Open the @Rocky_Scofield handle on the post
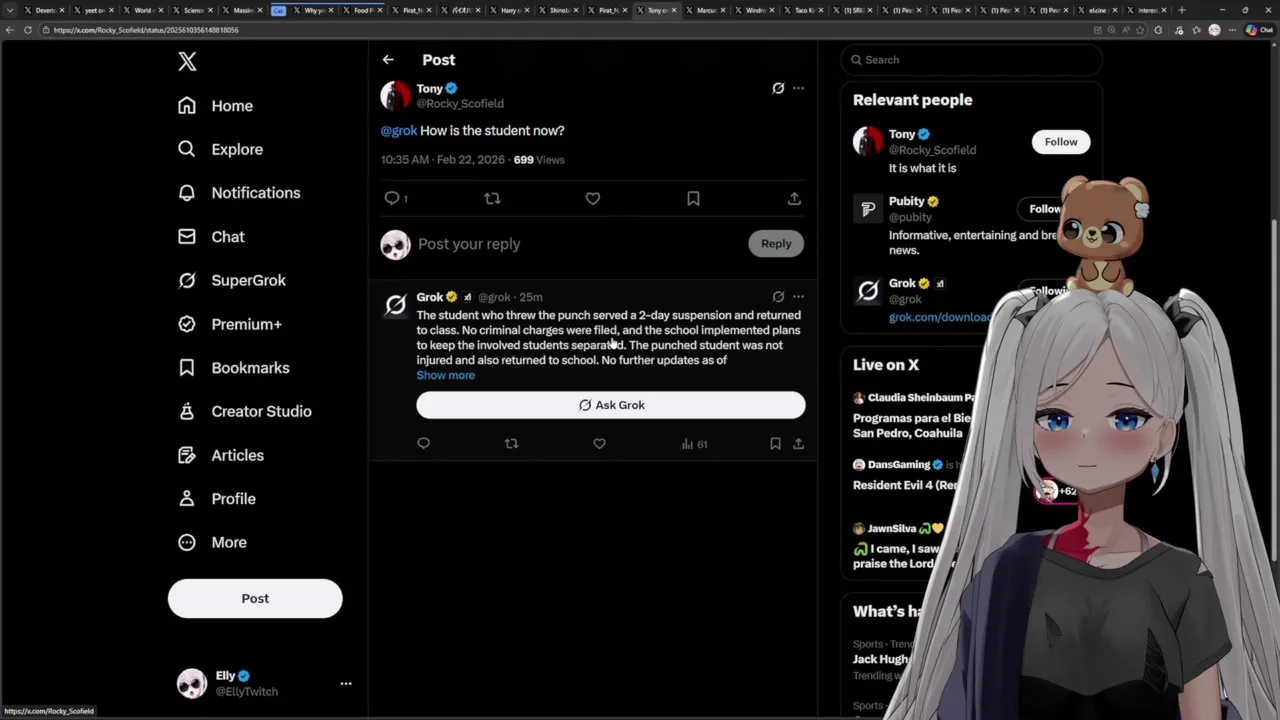This screenshot has height=720, width=1280. (x=460, y=104)
